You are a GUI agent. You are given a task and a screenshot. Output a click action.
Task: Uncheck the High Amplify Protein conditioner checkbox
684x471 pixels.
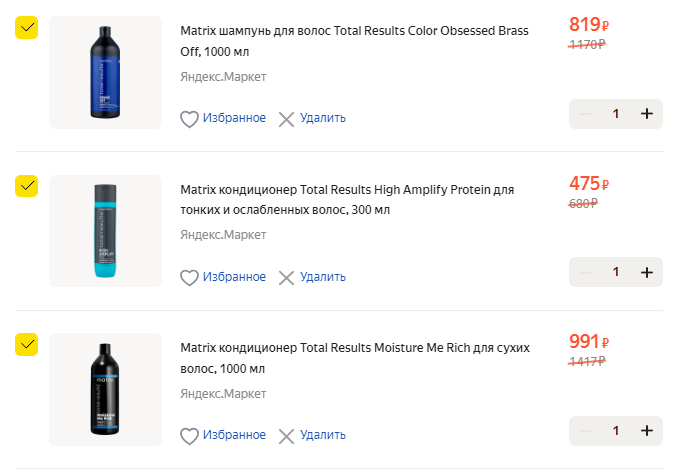click(27, 186)
